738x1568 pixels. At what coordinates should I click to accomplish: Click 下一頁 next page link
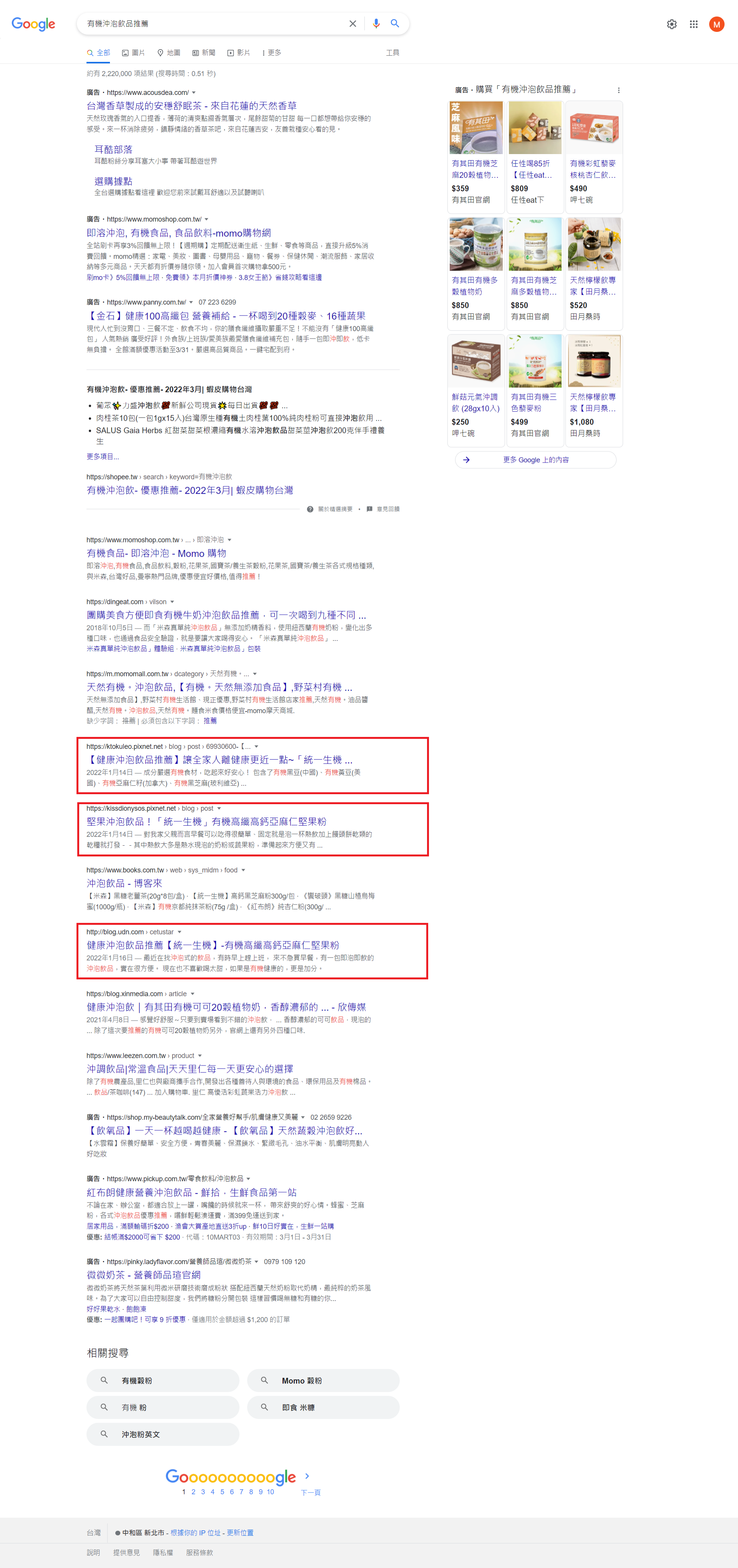click(311, 1493)
